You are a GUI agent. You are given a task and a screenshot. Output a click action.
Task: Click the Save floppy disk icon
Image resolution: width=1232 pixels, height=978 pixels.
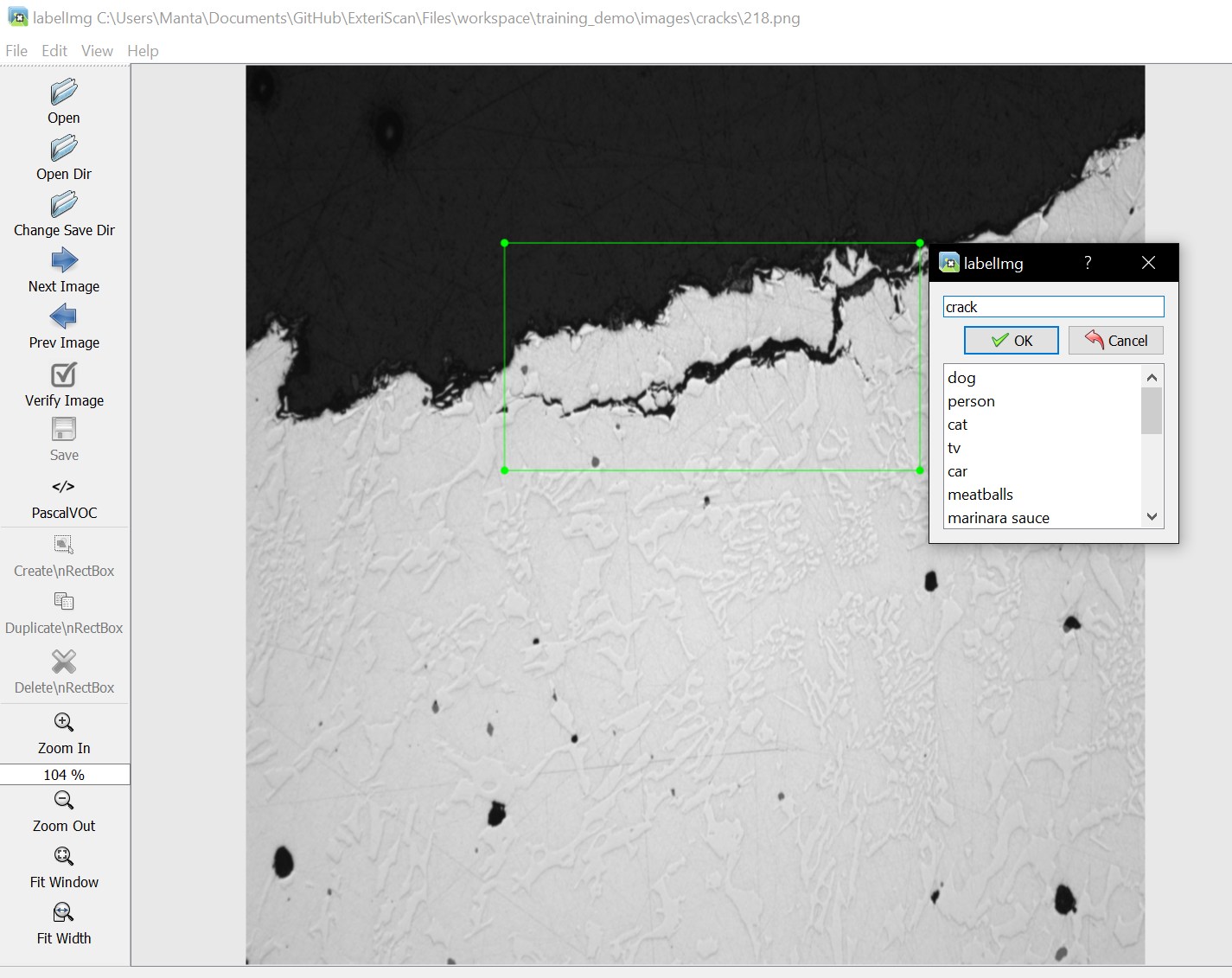pos(64,429)
